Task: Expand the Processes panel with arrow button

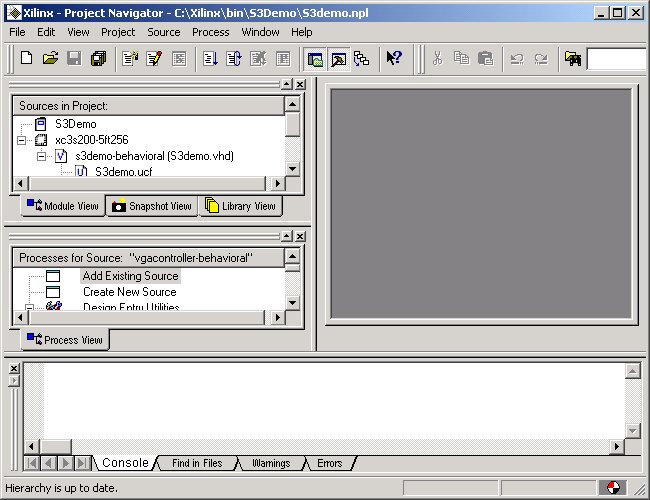Action: pyautogui.click(x=286, y=236)
